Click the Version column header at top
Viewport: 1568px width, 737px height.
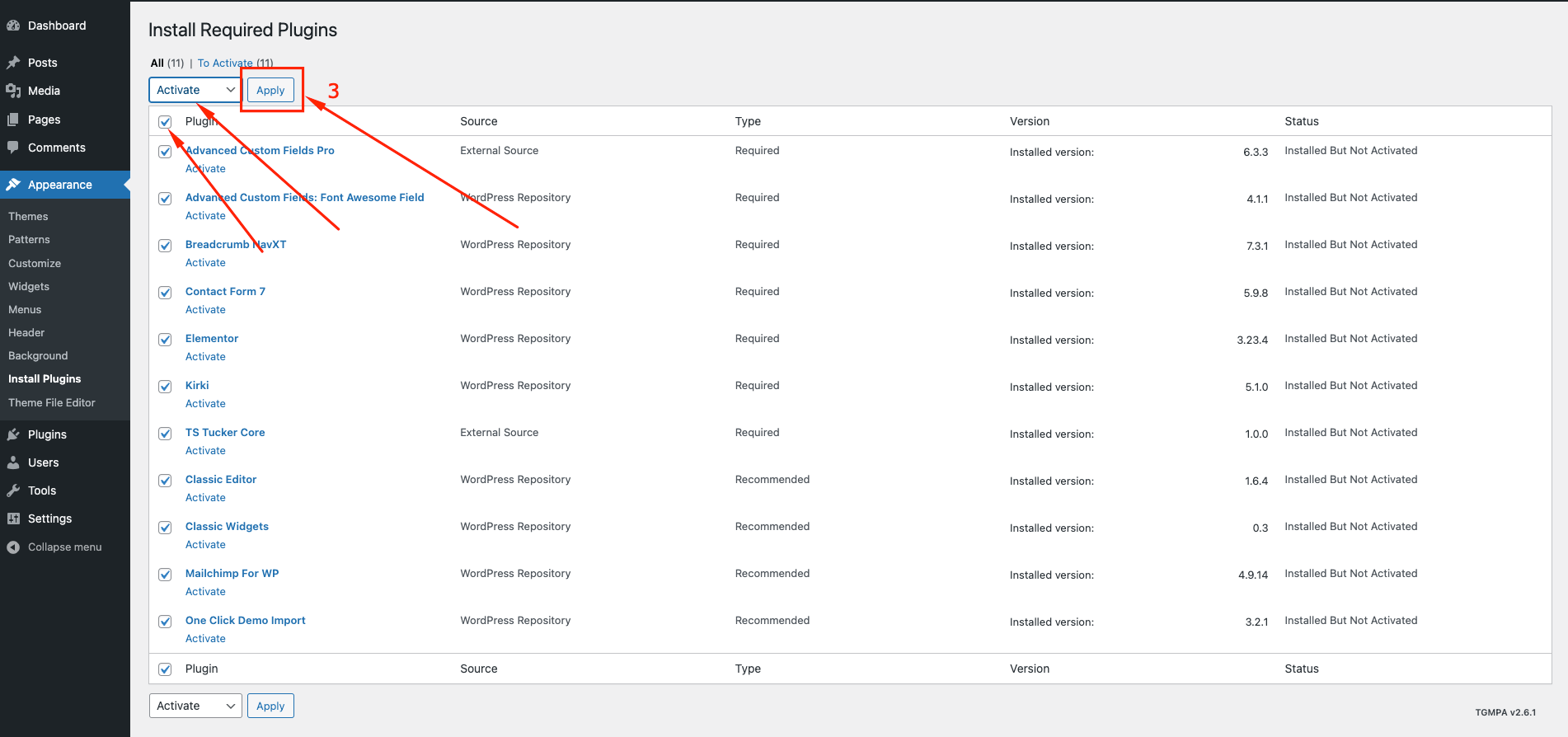click(x=1030, y=121)
